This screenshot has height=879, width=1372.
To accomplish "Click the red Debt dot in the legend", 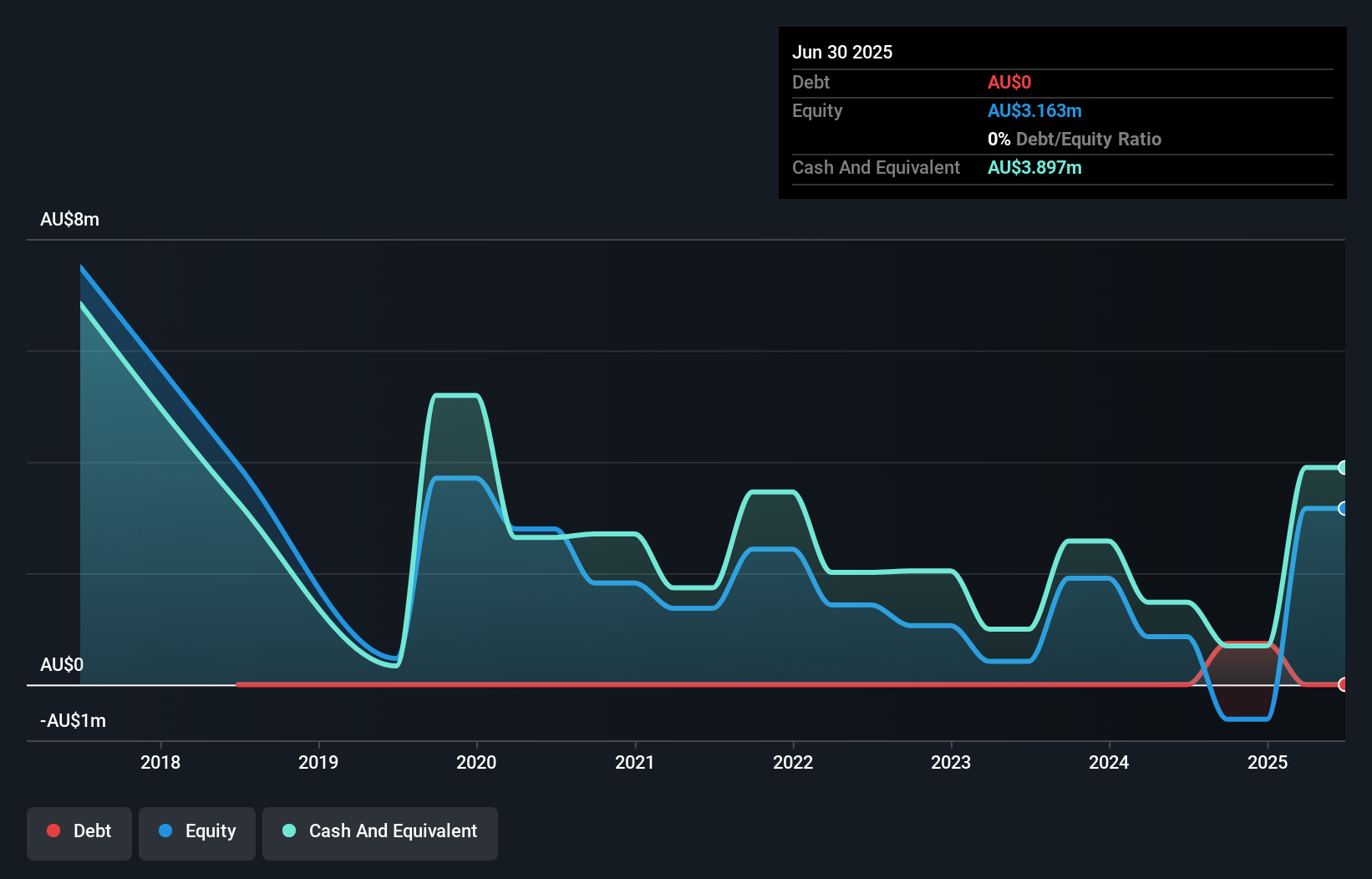I will 53,831.
